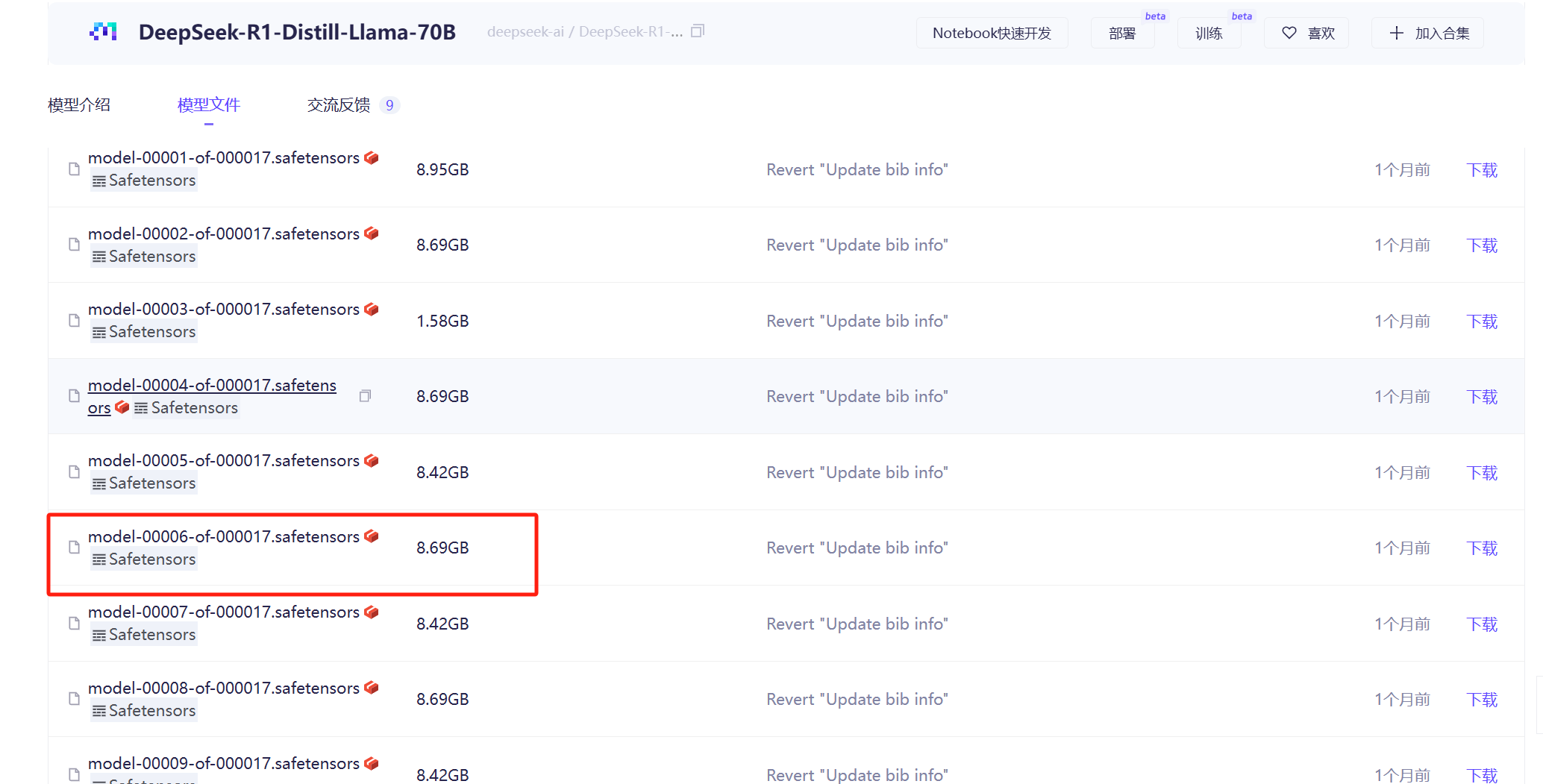Screen dimensions: 1543x784
Task: Click the file icon for model-00006-of-000017
Action: (74, 548)
